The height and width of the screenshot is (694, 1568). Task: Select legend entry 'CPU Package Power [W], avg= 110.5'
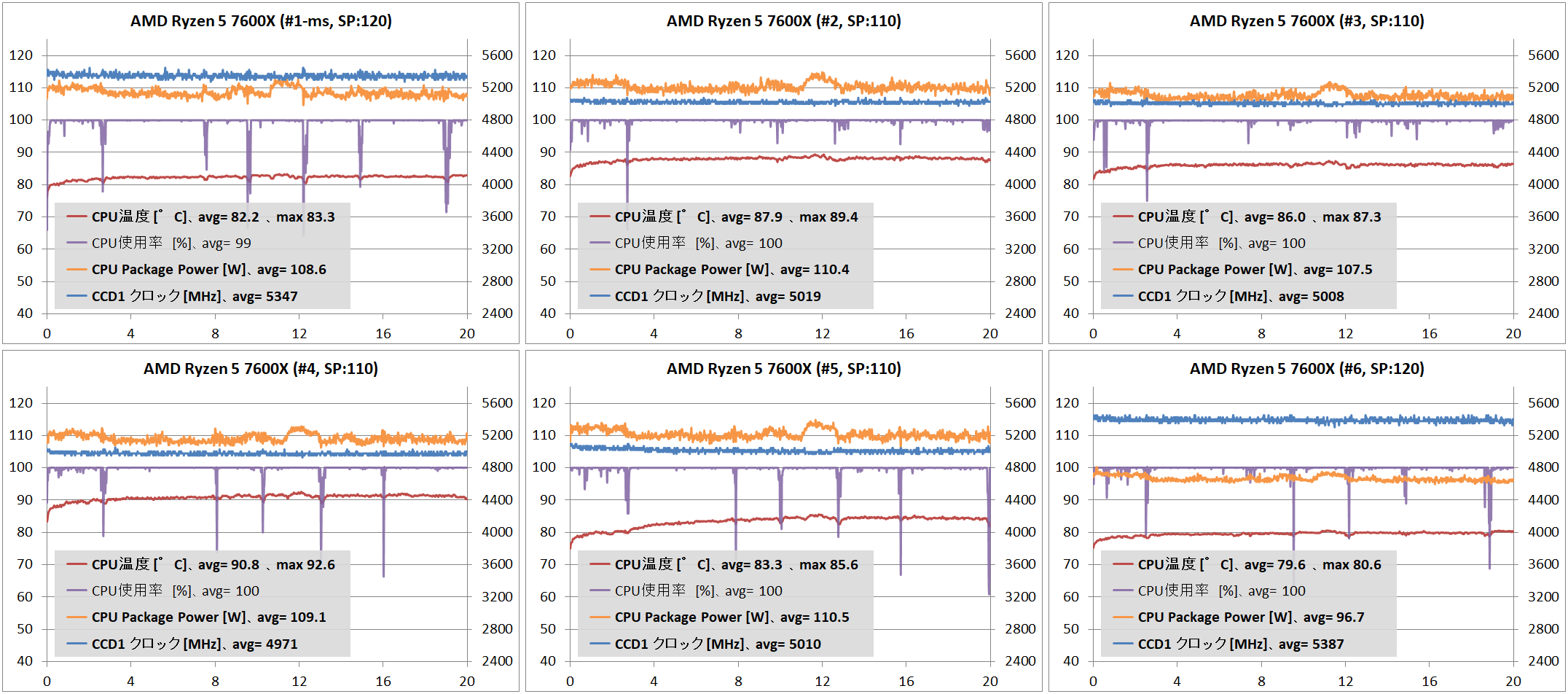coord(720,617)
